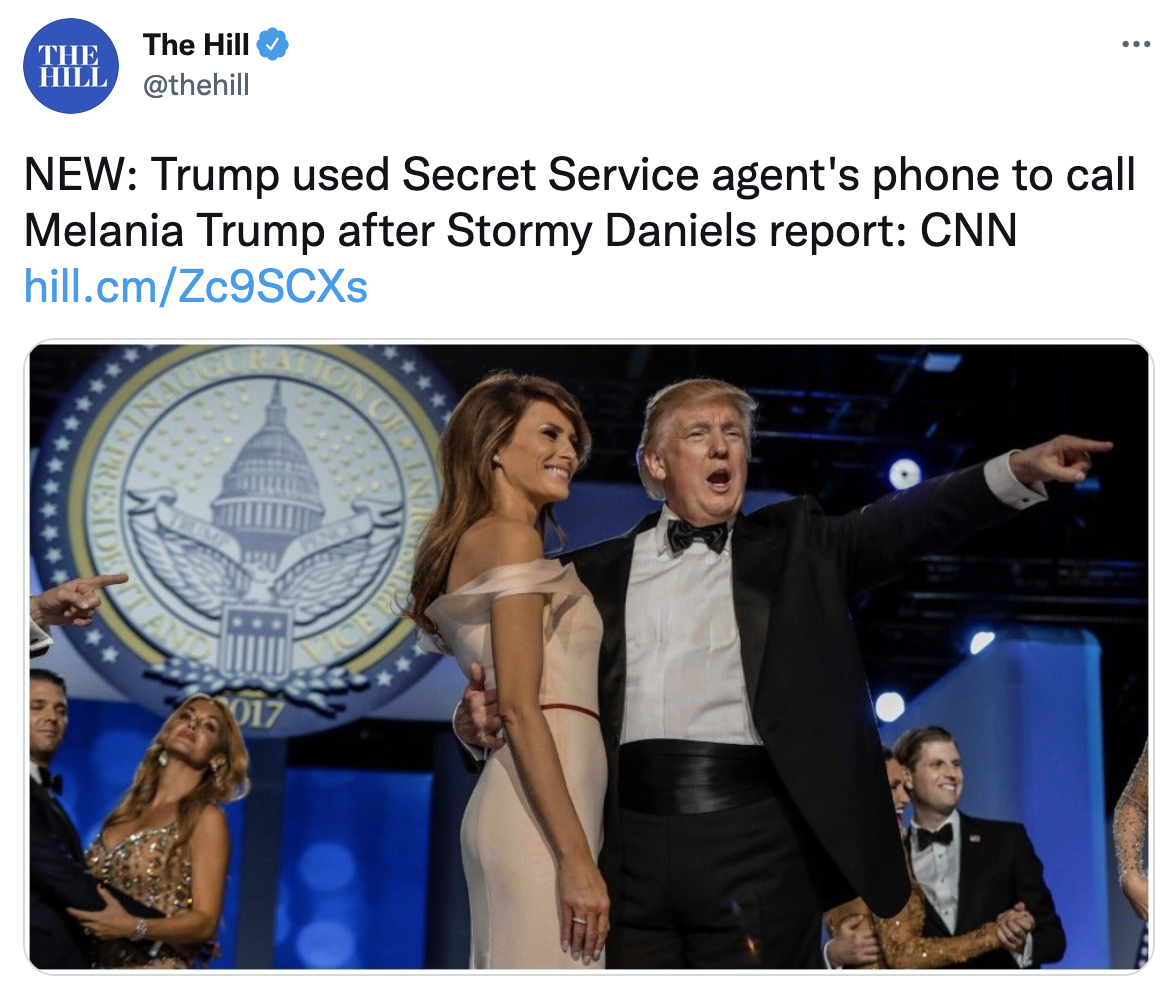Click The Hill display name
Image resolution: width=1170 pixels, height=992 pixels.
195,45
